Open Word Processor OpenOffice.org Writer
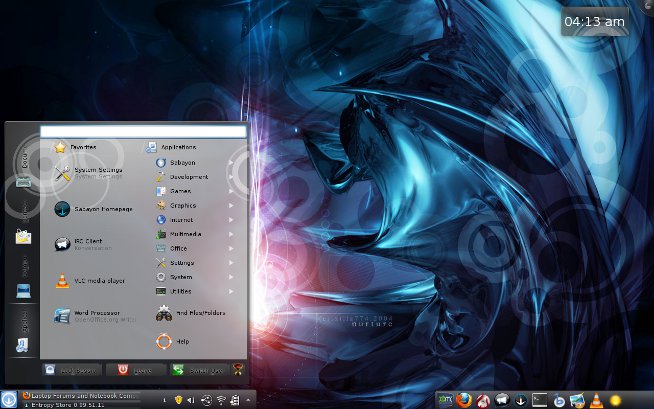 pos(95,316)
